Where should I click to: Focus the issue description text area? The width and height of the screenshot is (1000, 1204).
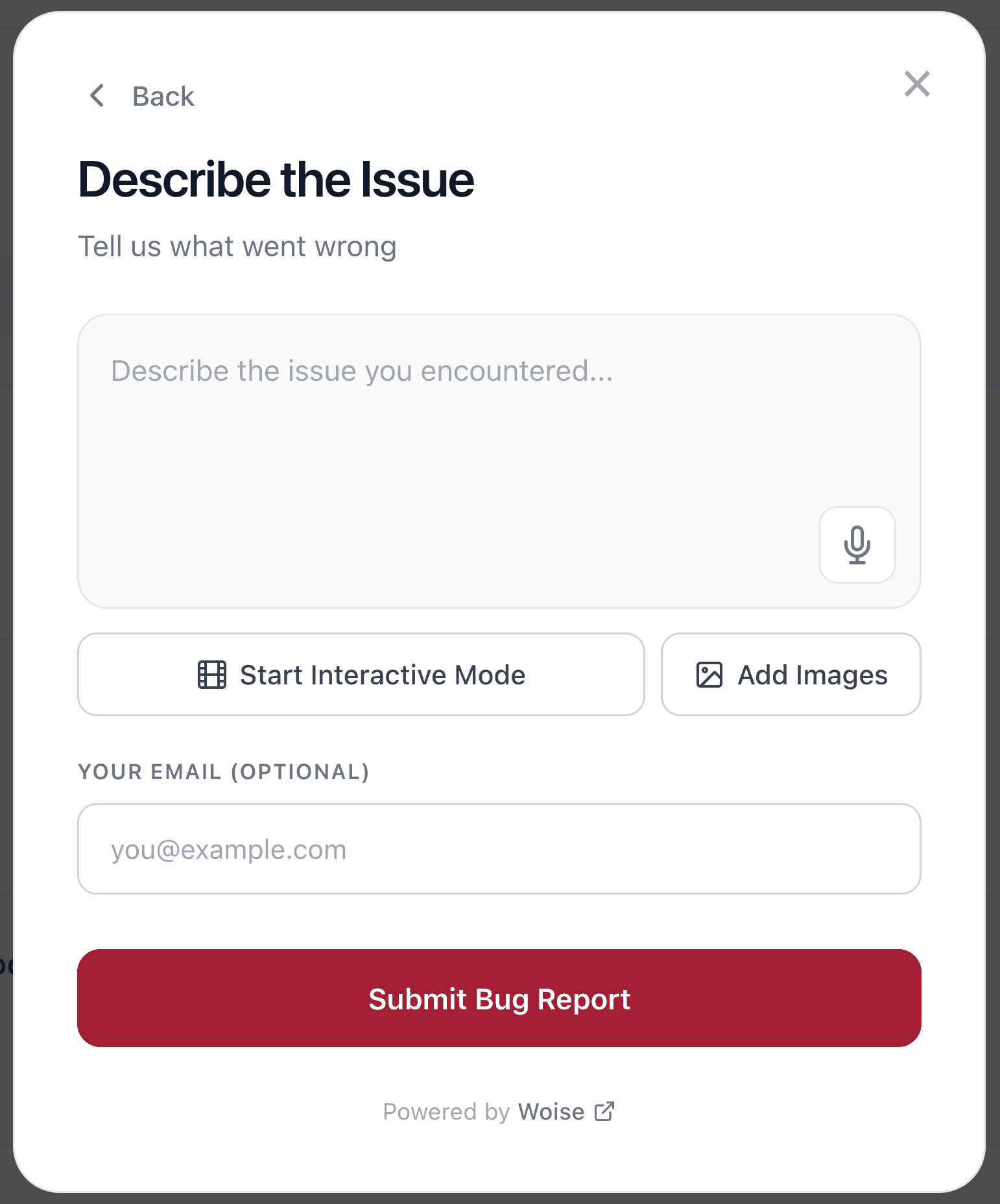point(499,461)
